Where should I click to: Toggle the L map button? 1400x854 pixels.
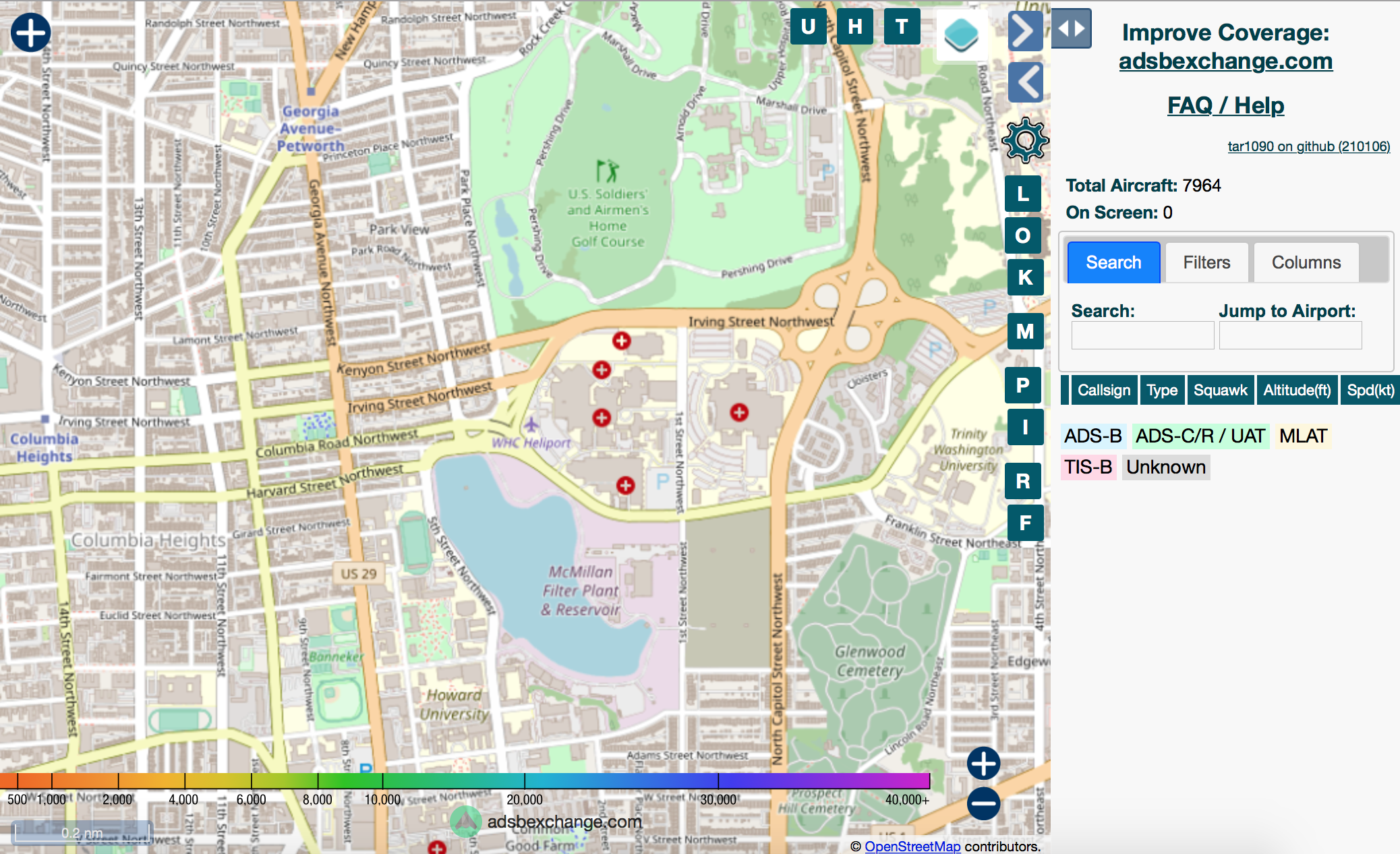click(1023, 194)
